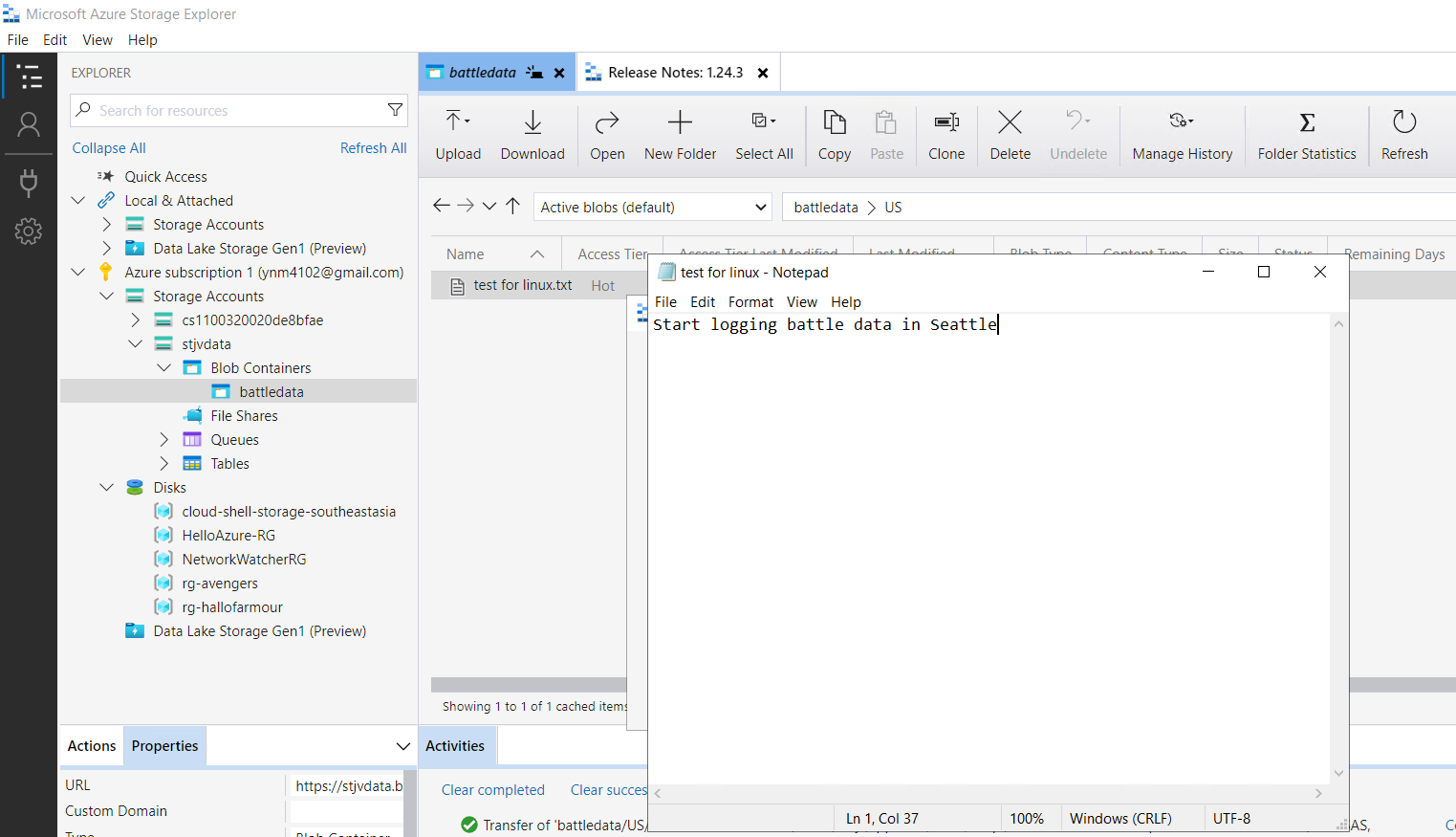
Task: Collapse the Actions and Properties panel chevron
Action: (403, 746)
